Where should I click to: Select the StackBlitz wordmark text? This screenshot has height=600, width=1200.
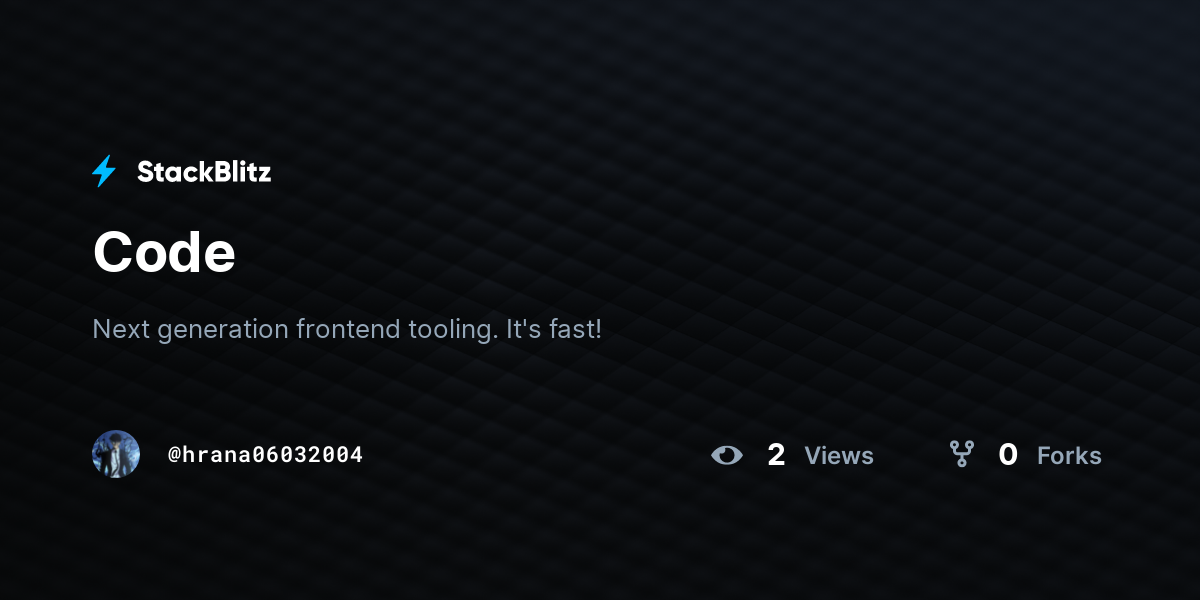click(x=204, y=172)
